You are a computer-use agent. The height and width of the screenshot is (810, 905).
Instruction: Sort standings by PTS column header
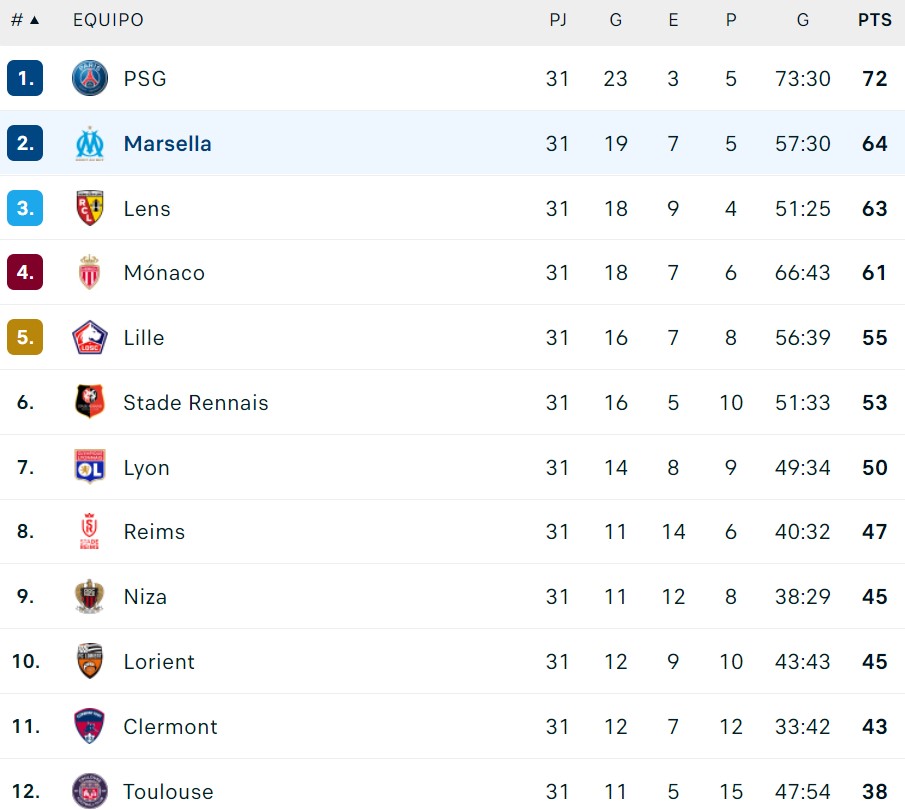(x=875, y=20)
